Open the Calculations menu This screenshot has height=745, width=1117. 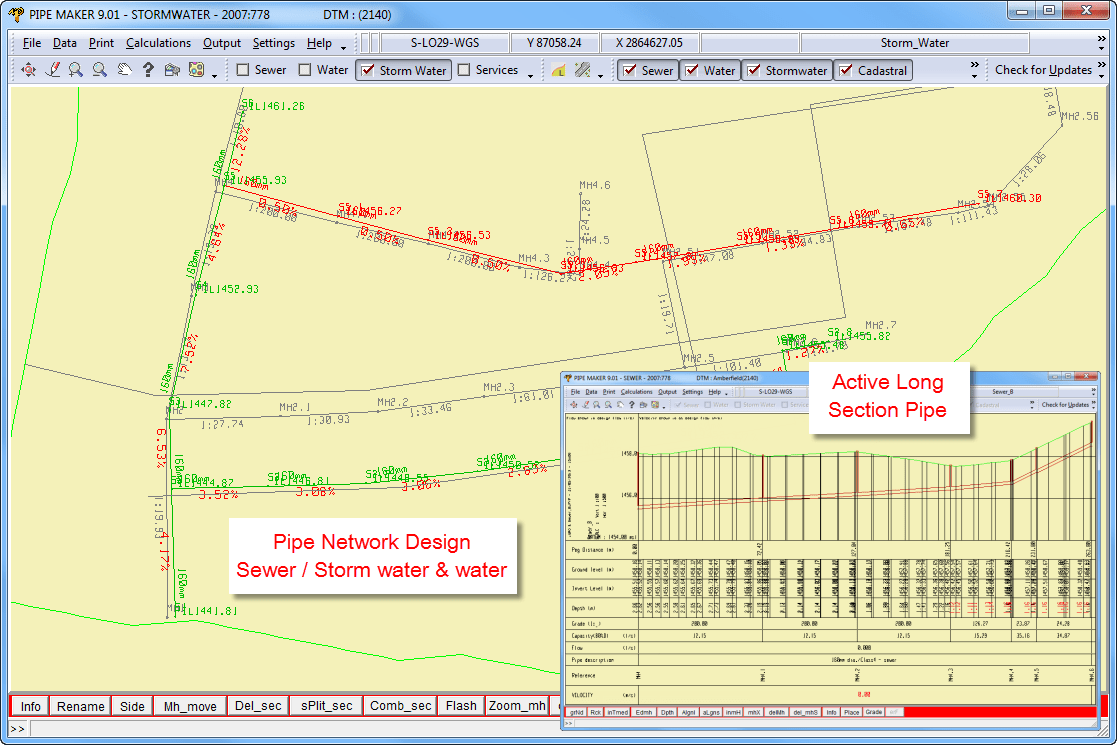pyautogui.click(x=158, y=43)
